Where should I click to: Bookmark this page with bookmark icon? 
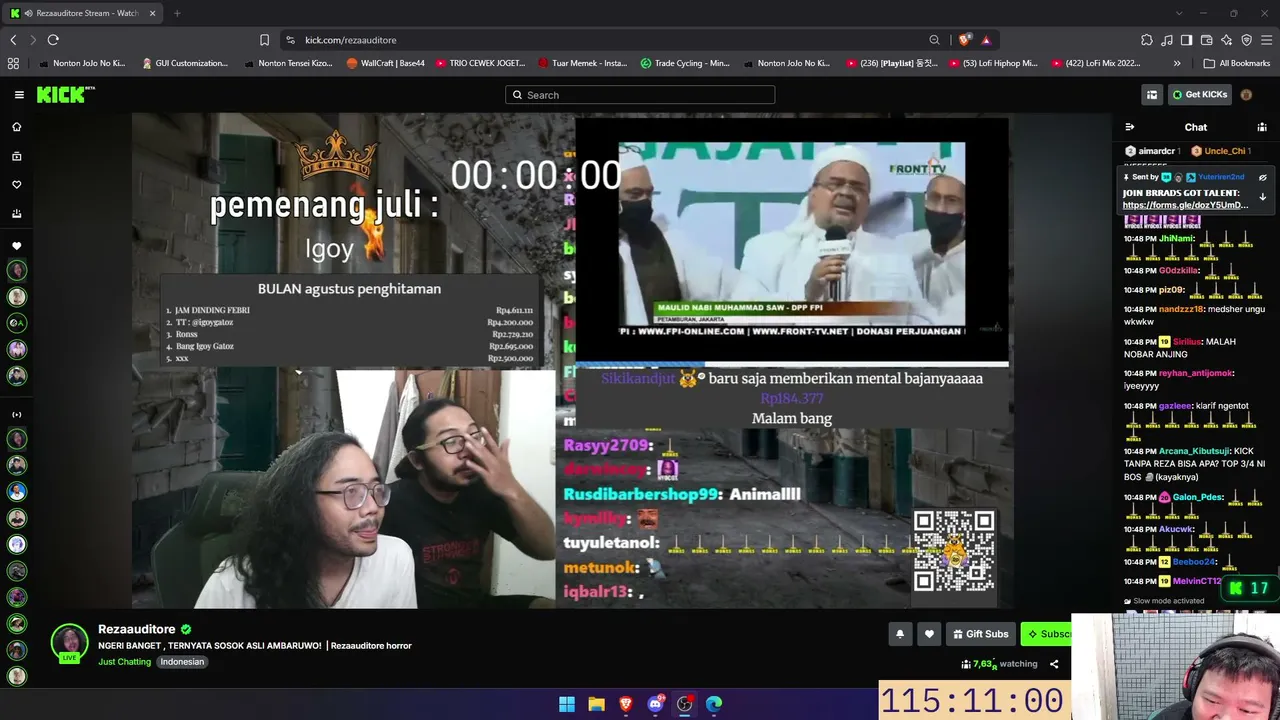tap(264, 40)
